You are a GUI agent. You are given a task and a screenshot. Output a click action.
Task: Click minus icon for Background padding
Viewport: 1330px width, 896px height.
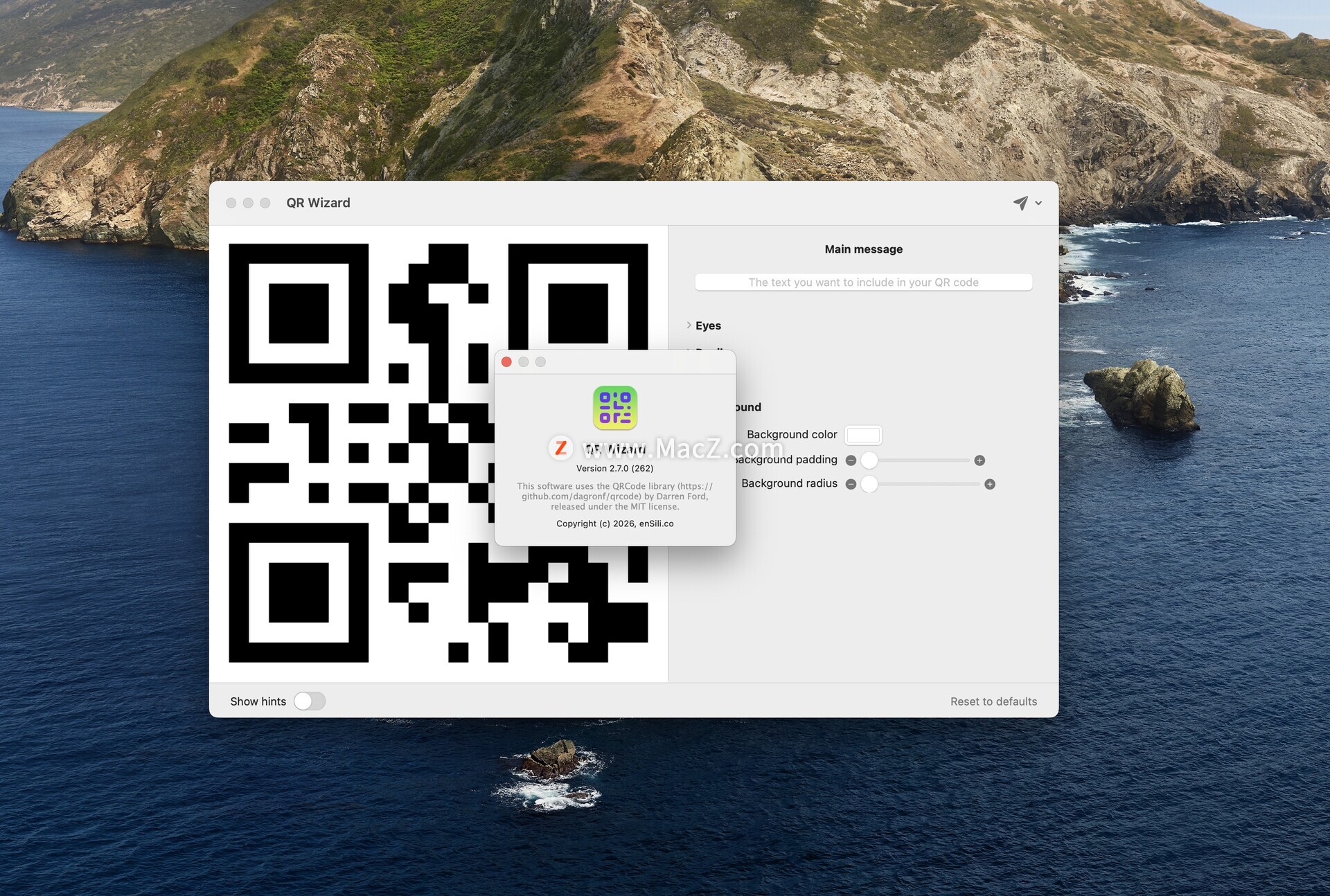pos(851,460)
